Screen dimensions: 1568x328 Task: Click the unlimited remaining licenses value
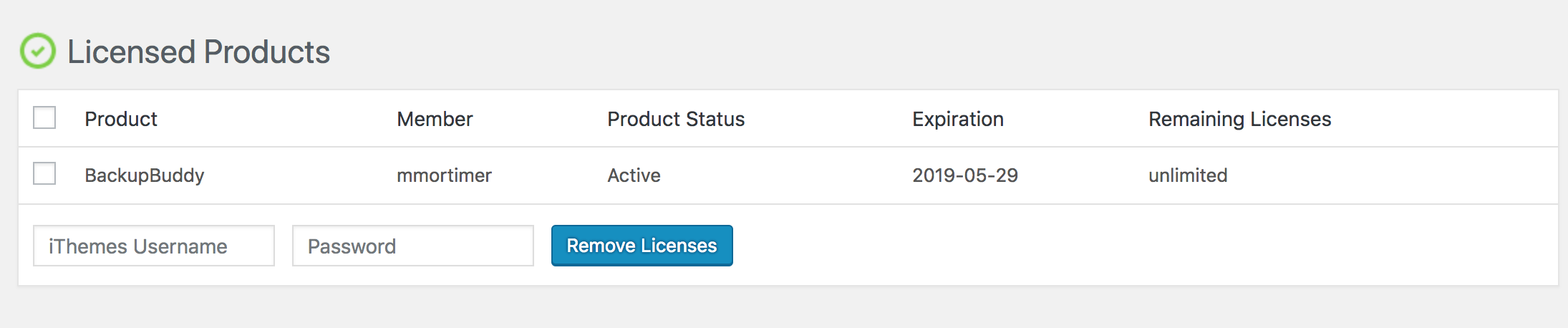coord(1188,175)
